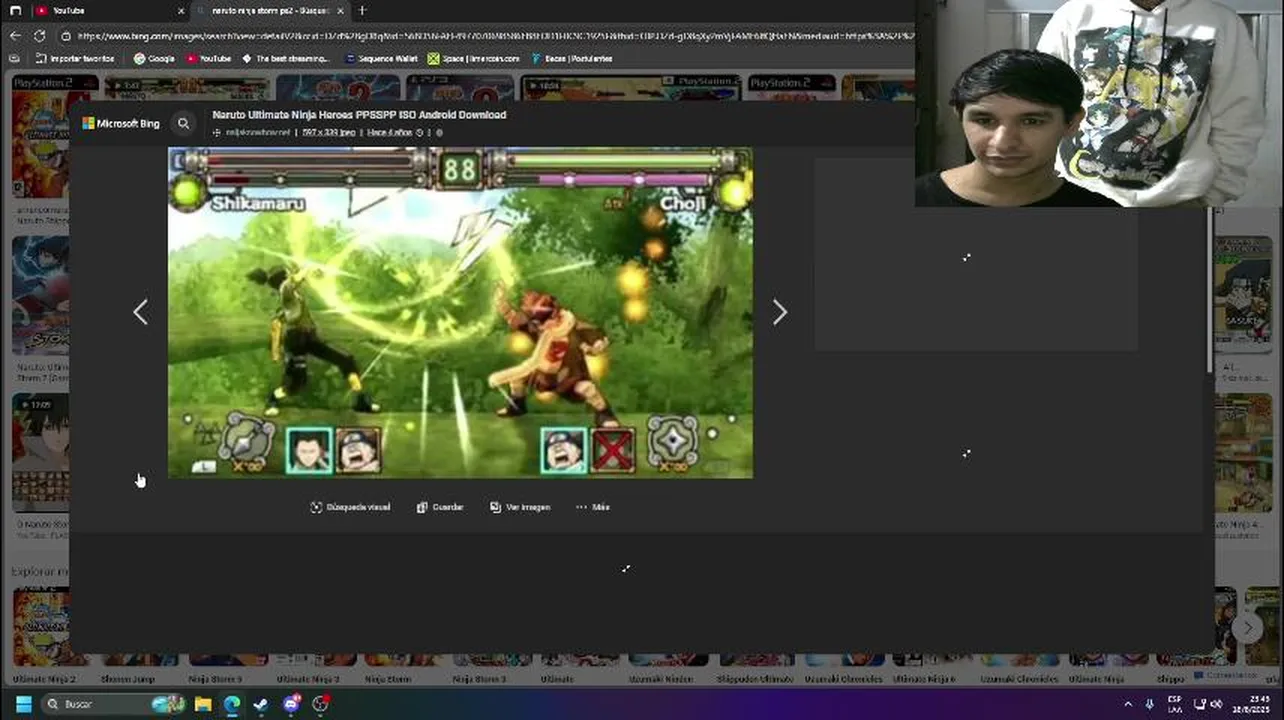Reload the page with the refresh icon

tap(39, 35)
